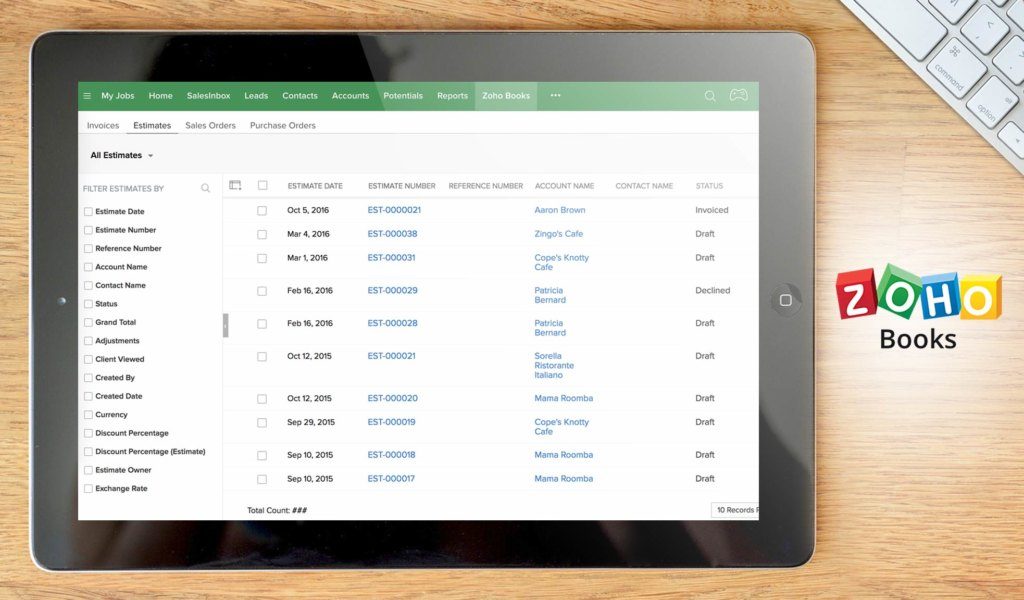Open the records per page selector
Viewport: 1024px width, 600px height.
click(735, 509)
